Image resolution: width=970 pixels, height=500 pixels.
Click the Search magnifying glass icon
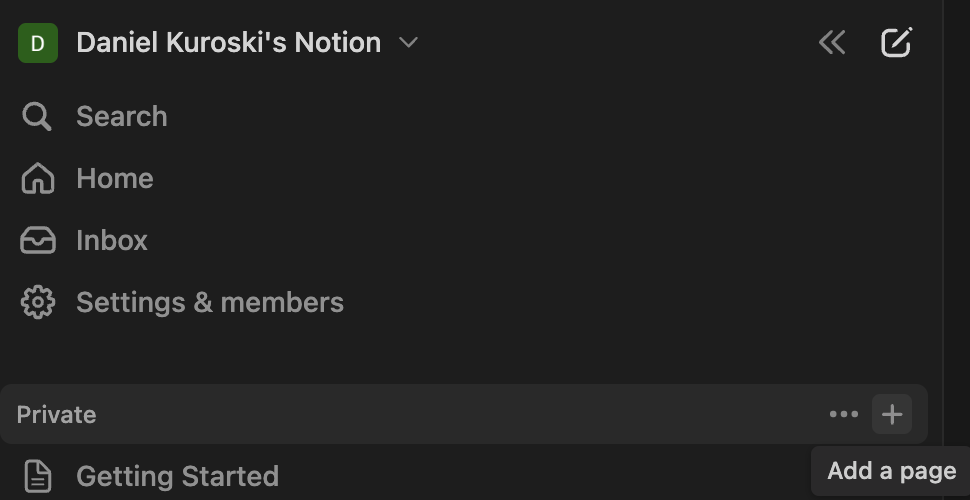[x=37, y=117]
